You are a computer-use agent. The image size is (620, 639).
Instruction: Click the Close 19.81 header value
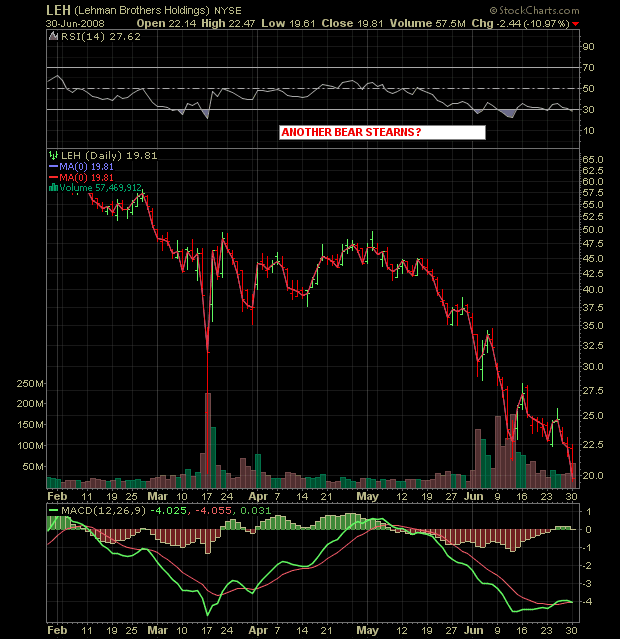352,23
